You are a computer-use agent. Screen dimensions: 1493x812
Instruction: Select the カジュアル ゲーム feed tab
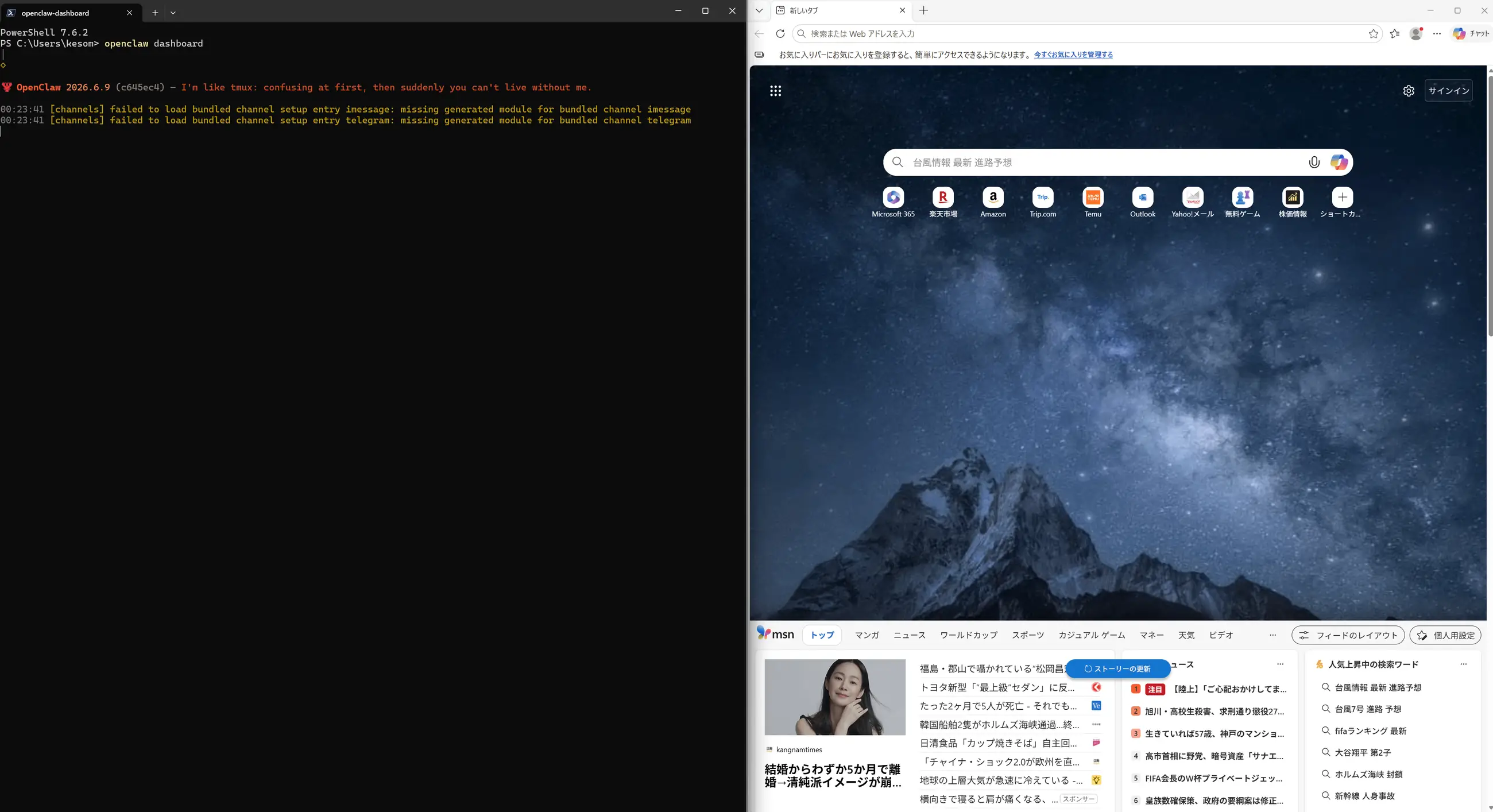[1092, 635]
